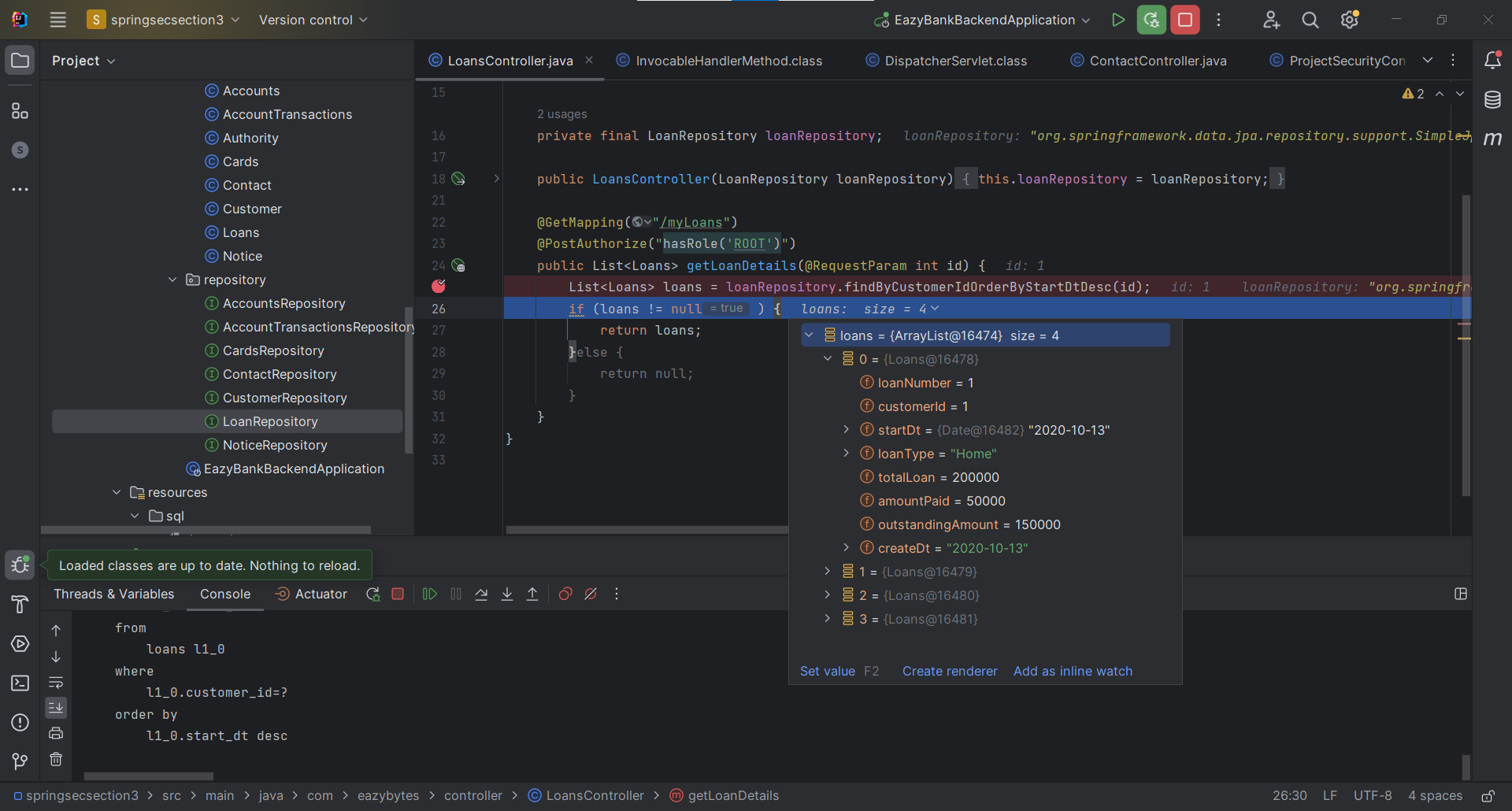Open EazyBankBackendApplication run configuration dropdown
Image resolution: width=1512 pixels, height=811 pixels.
point(983,20)
